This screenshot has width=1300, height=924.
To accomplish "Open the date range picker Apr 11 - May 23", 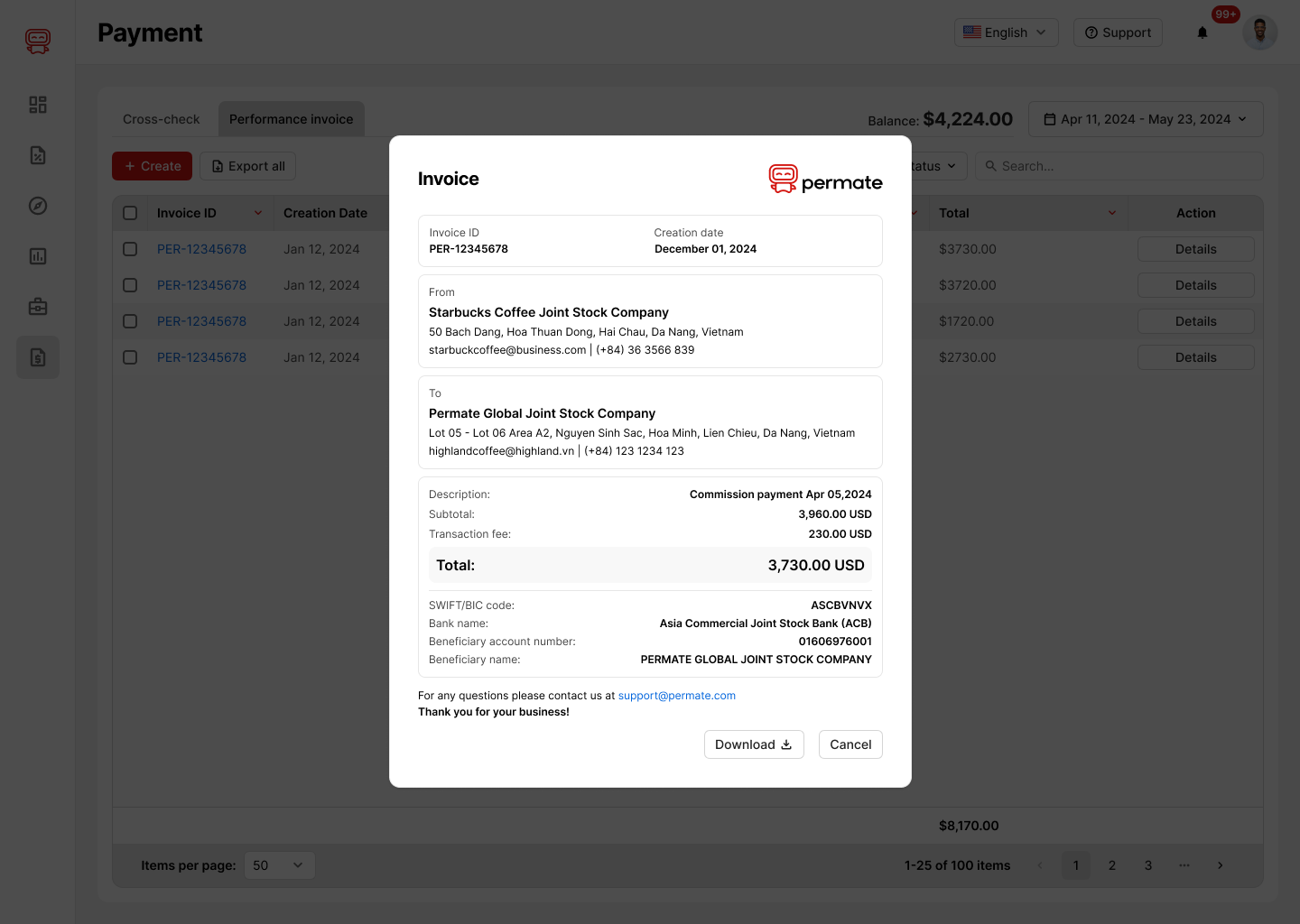I will 1145,118.
